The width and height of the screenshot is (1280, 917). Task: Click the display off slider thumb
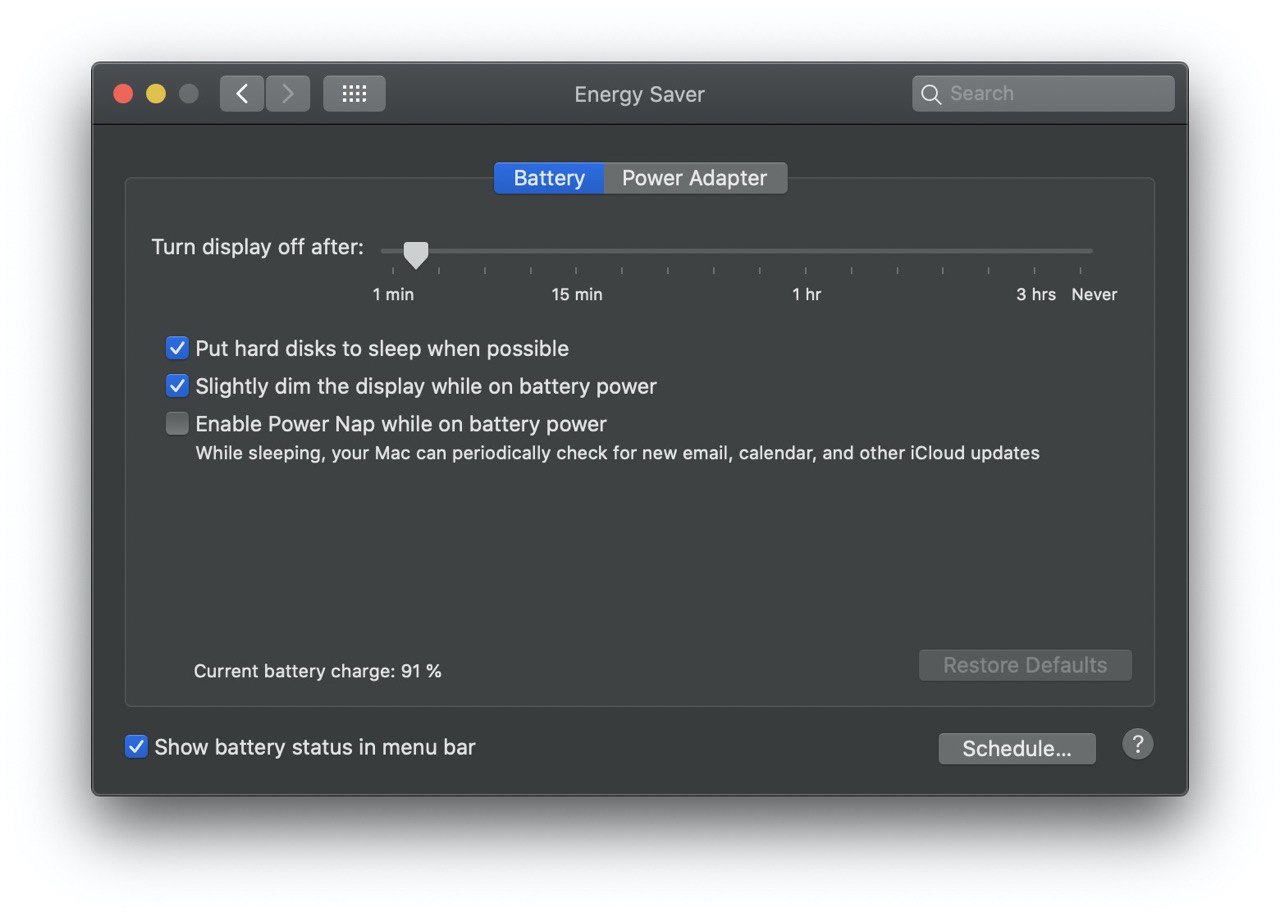coord(415,255)
